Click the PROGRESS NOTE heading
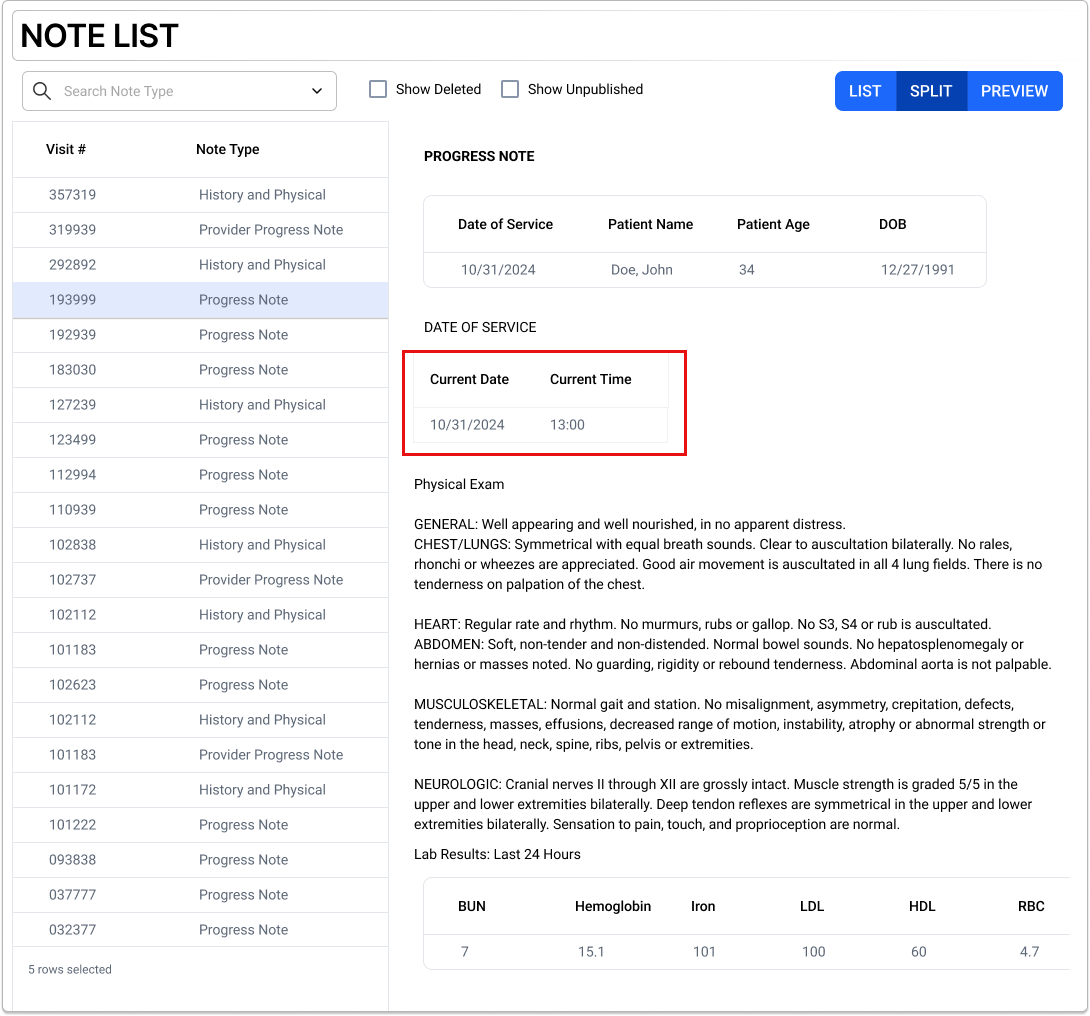Image resolution: width=1090 pixels, height=1016 pixels. 479,156
